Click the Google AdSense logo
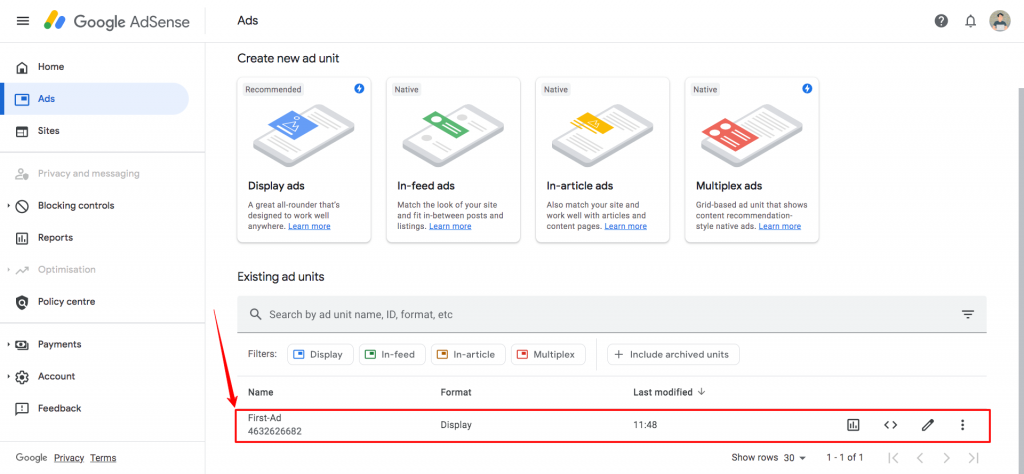The image size is (1024, 474). coord(117,22)
